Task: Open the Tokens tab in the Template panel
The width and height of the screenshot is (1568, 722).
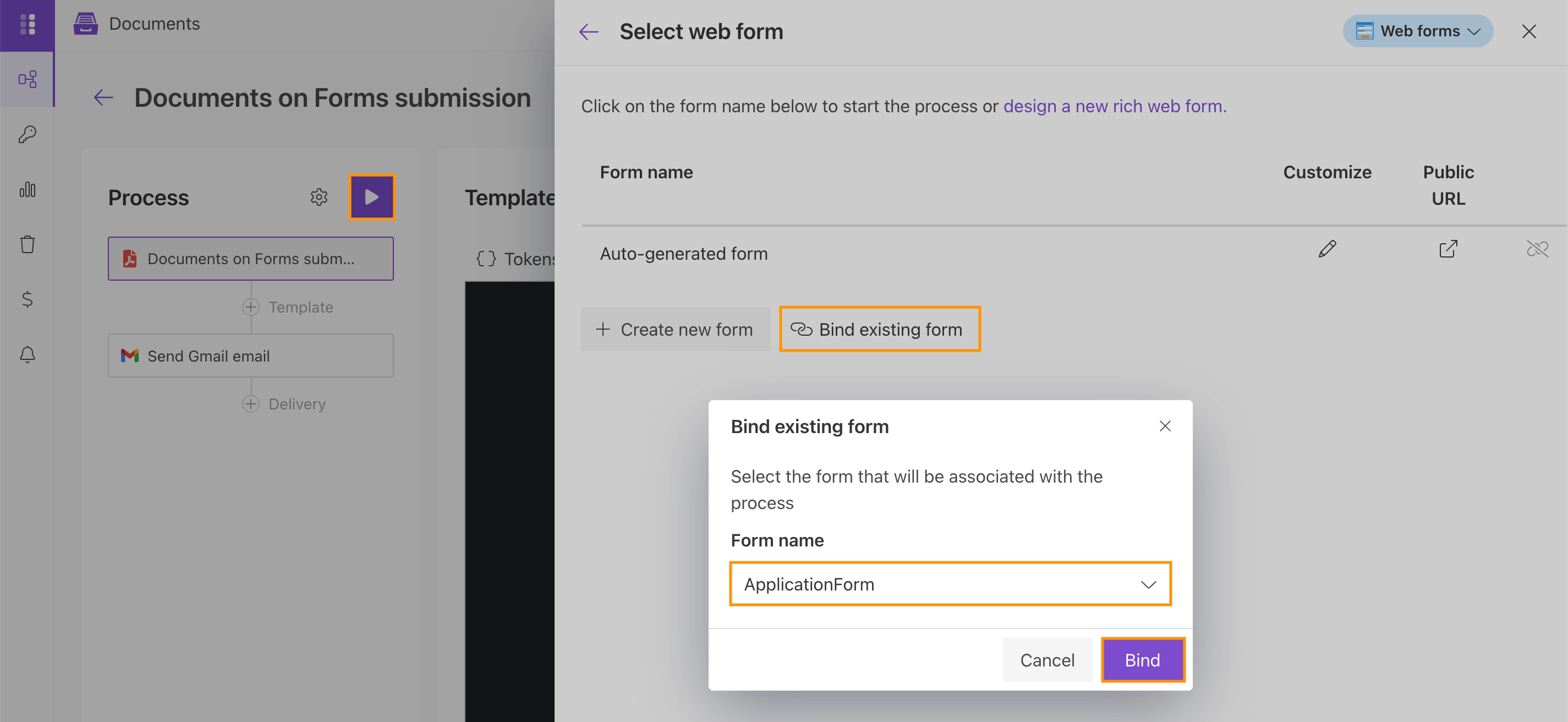Action: coord(514,259)
